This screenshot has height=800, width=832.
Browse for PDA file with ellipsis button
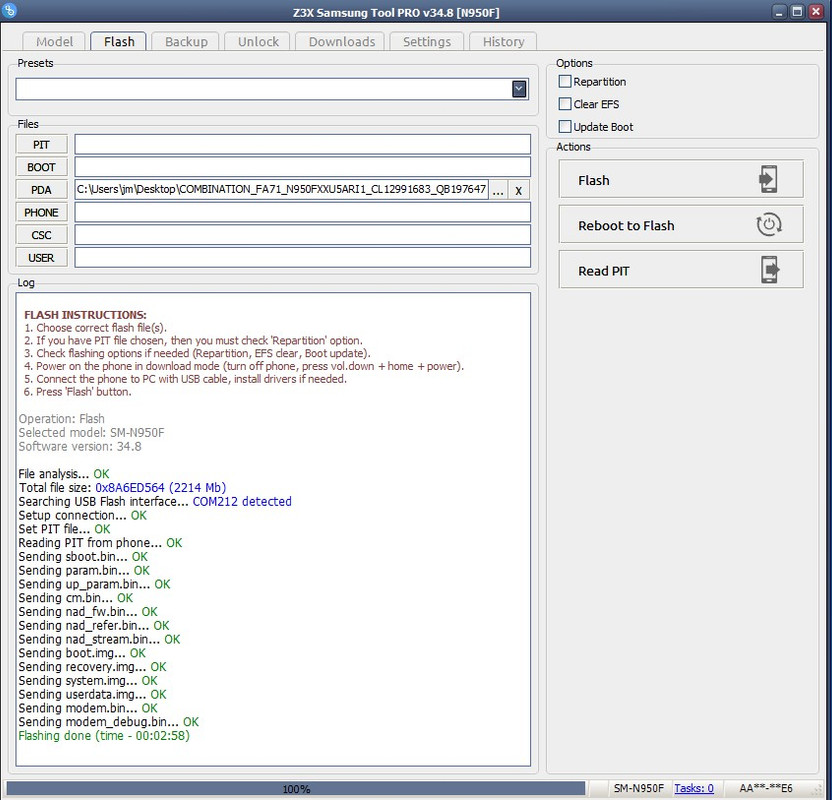click(x=498, y=190)
